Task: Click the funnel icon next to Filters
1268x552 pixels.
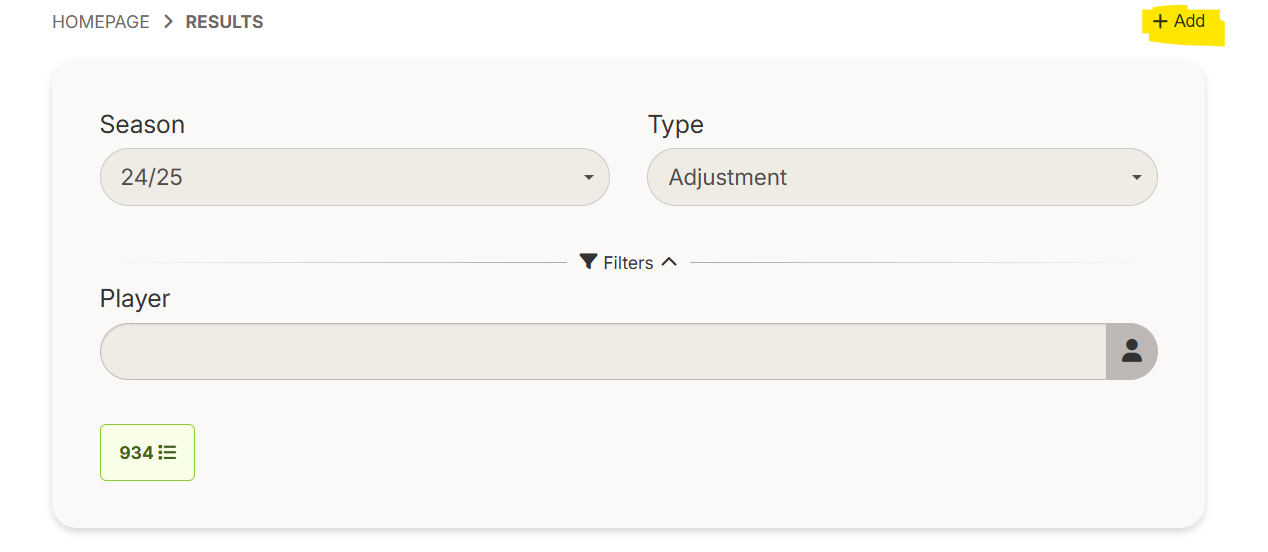Action: coord(588,262)
